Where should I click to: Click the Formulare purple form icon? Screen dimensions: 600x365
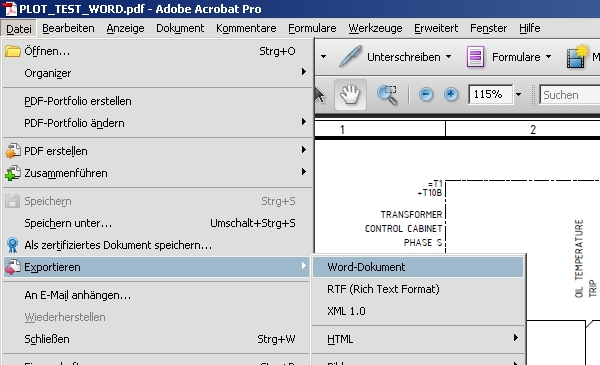475,57
